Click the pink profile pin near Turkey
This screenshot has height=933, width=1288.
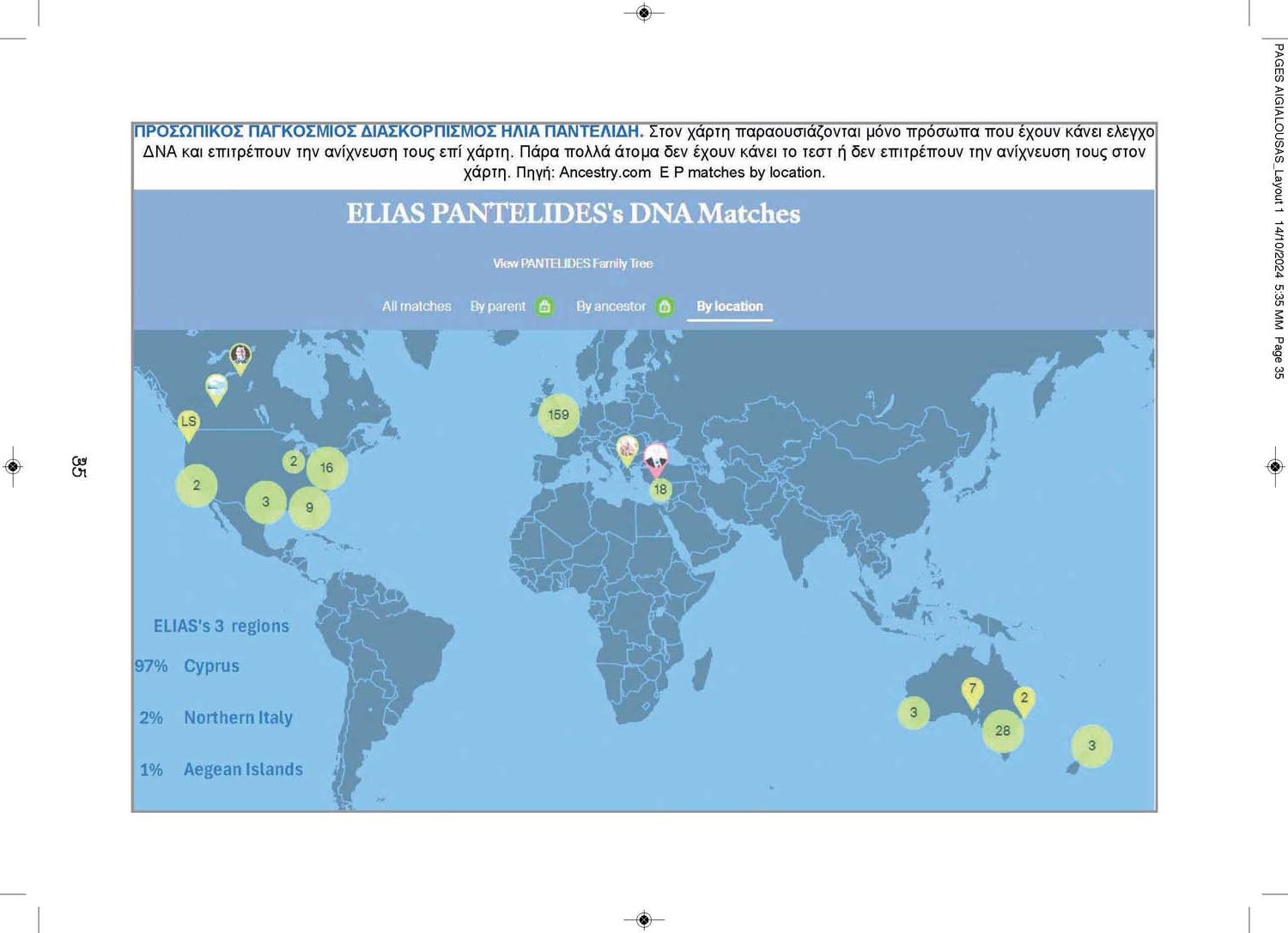(656, 460)
